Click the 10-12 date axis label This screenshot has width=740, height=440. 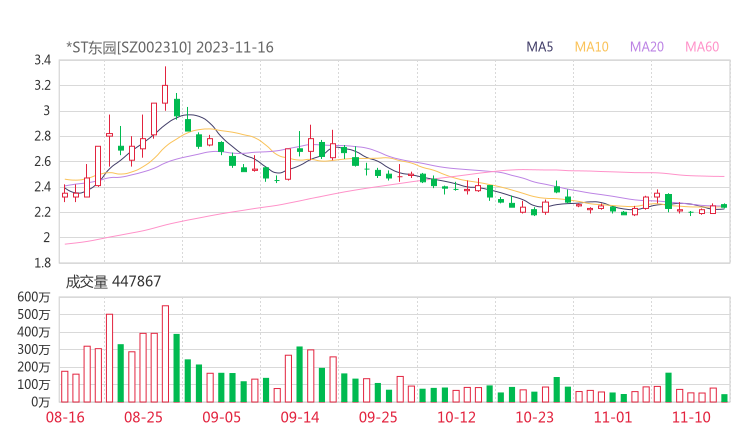click(x=456, y=417)
